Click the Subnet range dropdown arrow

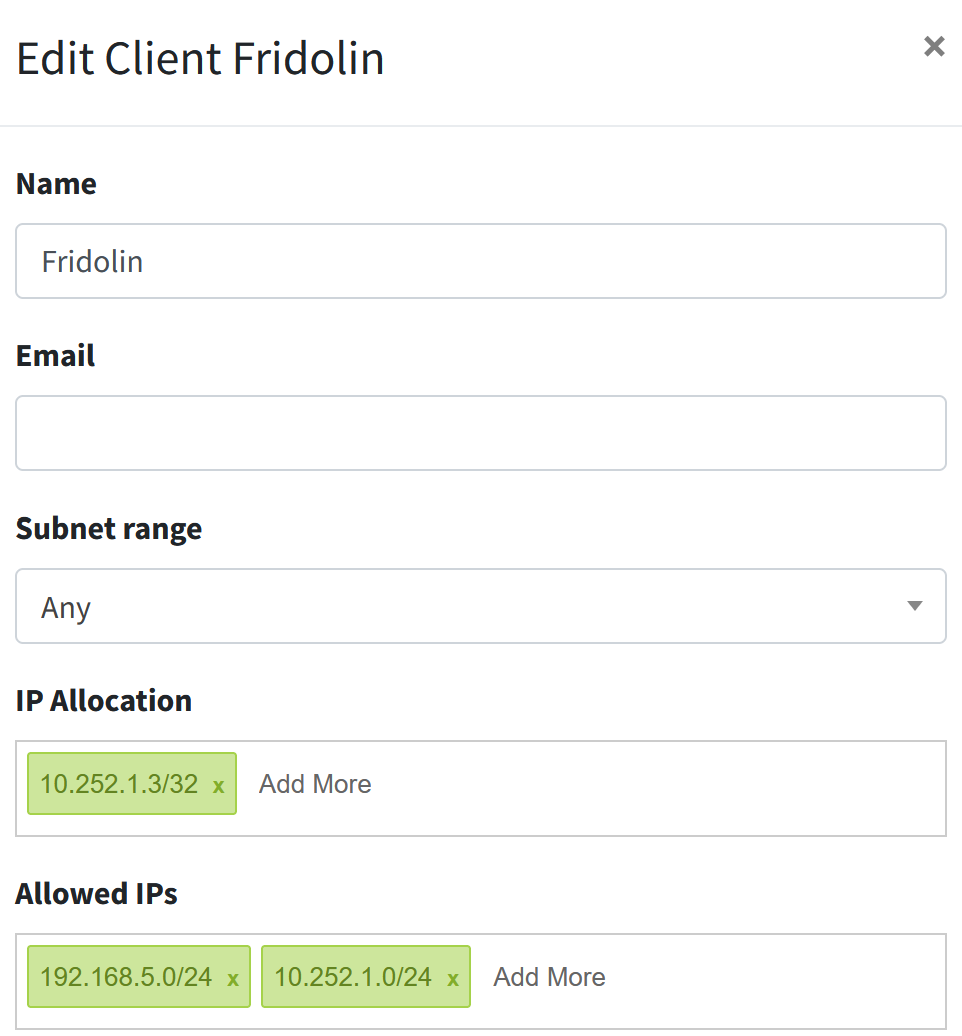pyautogui.click(x=914, y=606)
